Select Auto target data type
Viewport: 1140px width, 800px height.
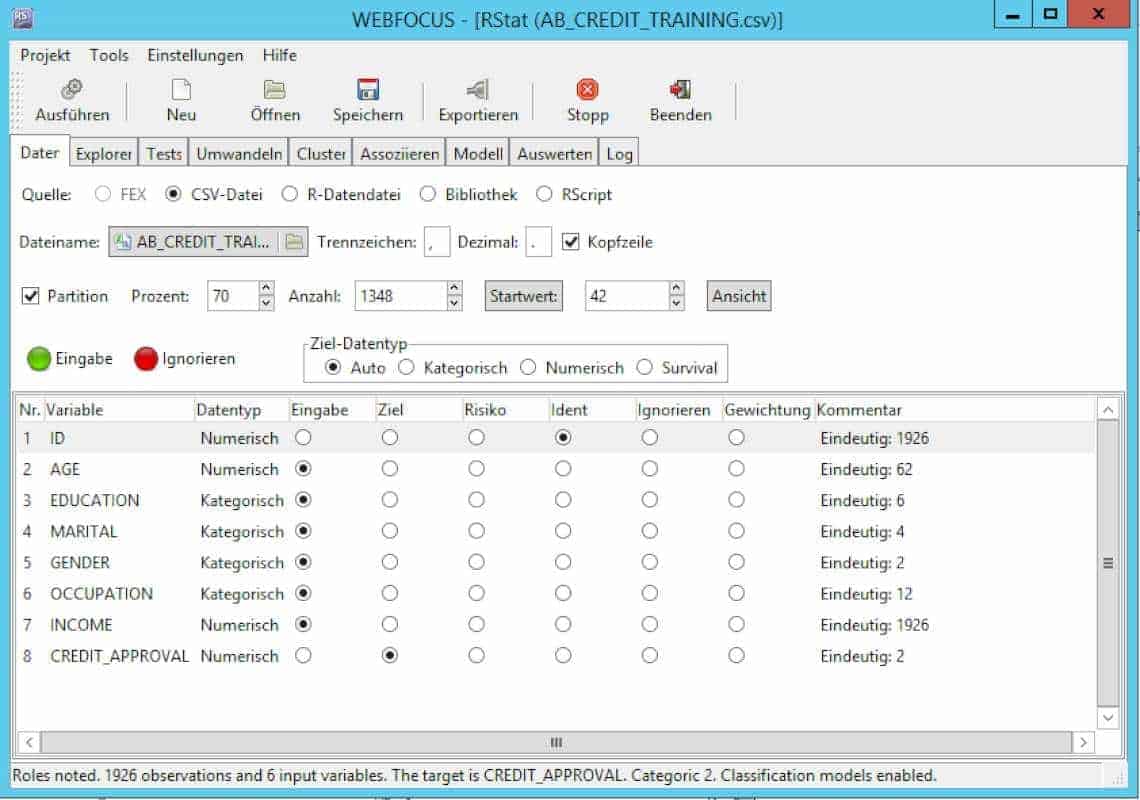coord(333,367)
